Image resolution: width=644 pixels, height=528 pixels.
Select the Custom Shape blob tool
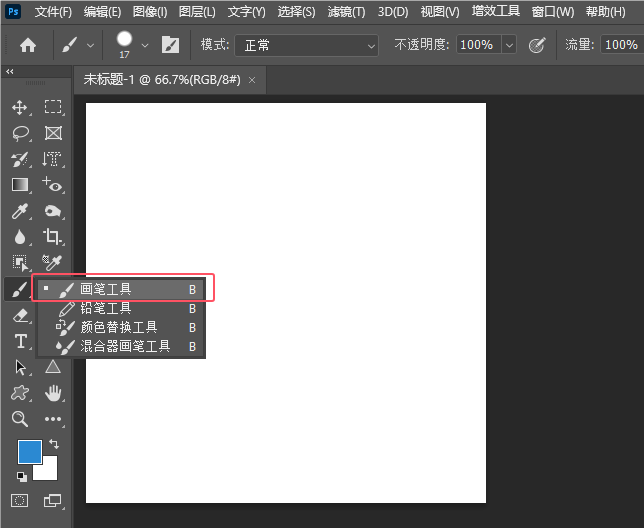pos(20,393)
